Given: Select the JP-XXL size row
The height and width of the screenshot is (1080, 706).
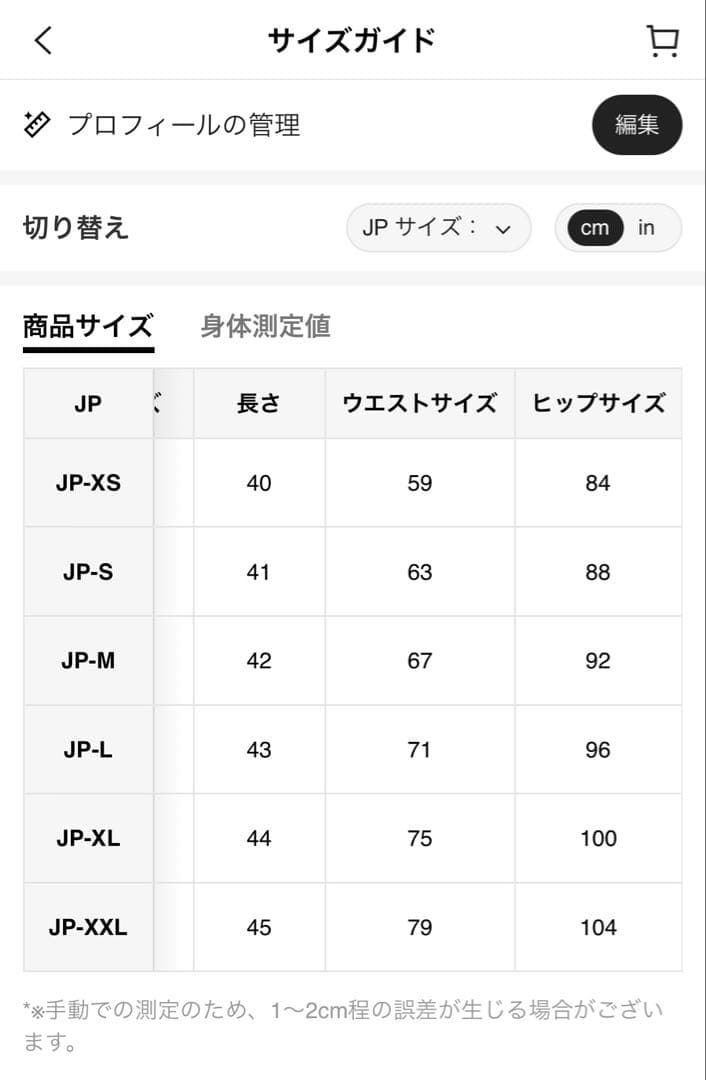Looking at the screenshot, I should [x=88, y=927].
